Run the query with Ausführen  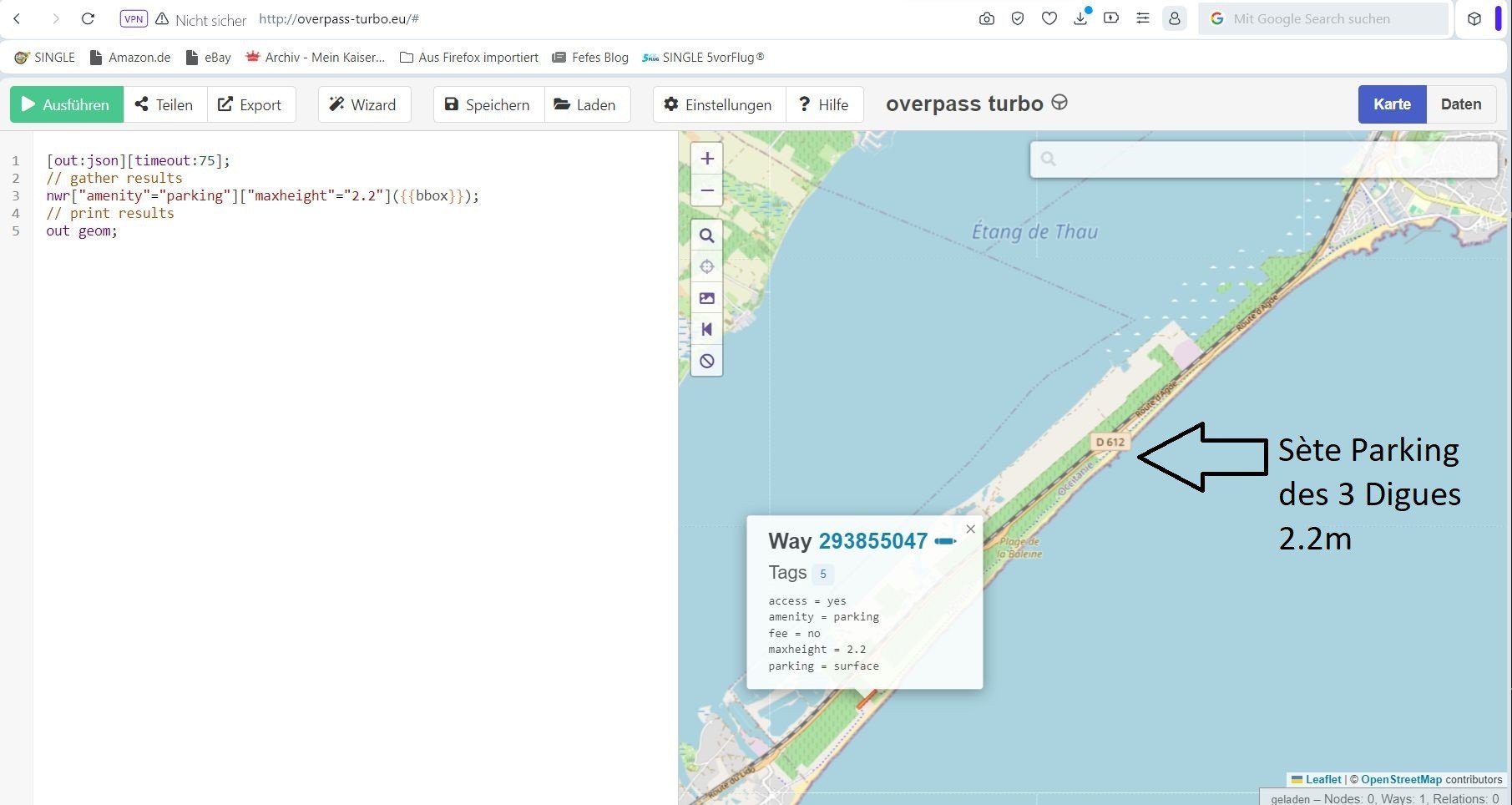[67, 104]
